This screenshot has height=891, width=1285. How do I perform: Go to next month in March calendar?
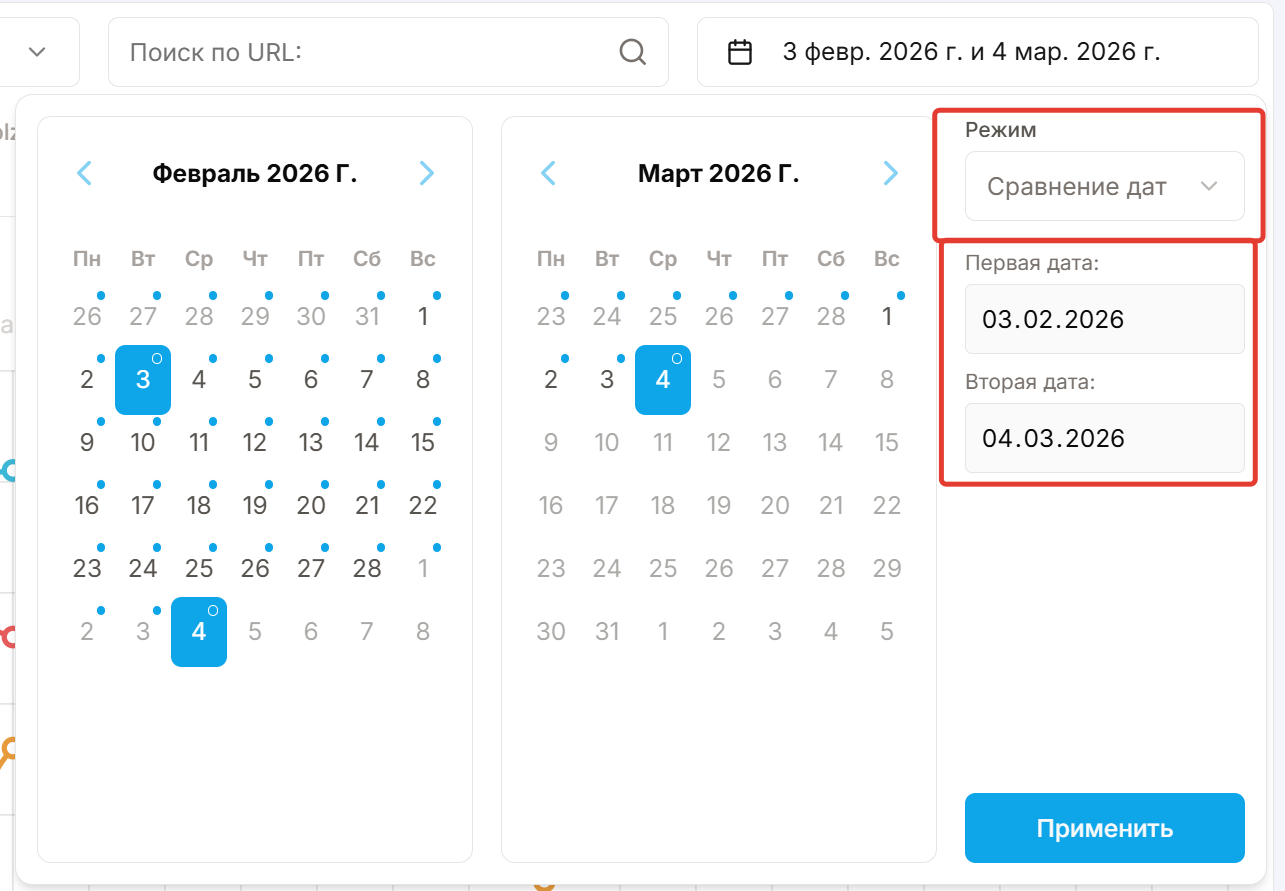pos(890,173)
